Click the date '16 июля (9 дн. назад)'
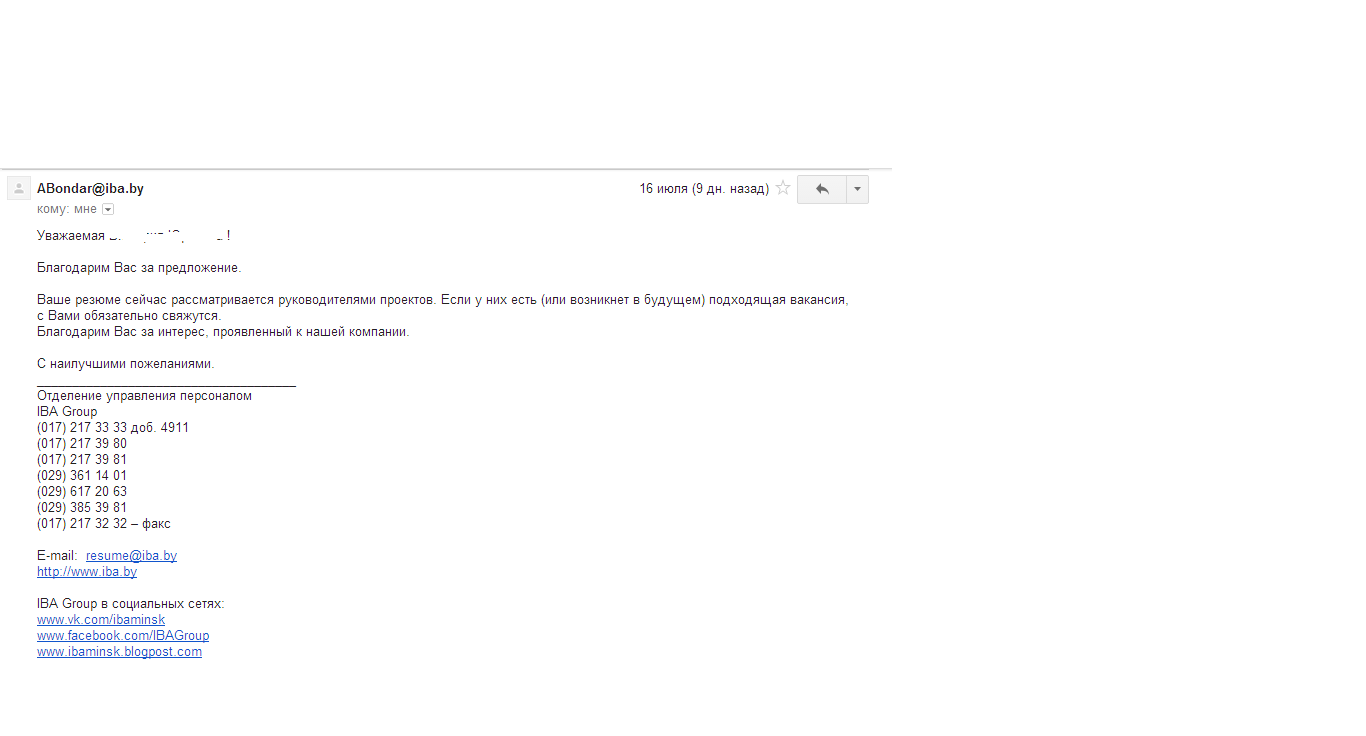Image resolution: width=1366 pixels, height=736 pixels. pyautogui.click(x=704, y=188)
